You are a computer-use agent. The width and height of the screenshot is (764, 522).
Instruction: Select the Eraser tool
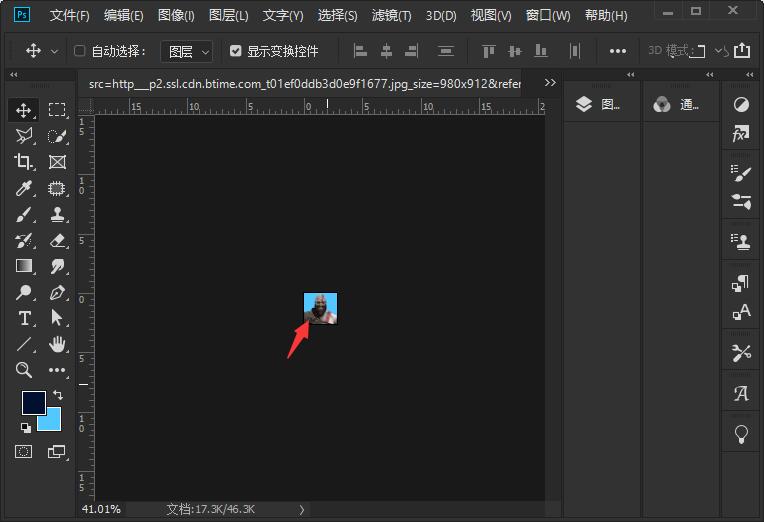57,240
